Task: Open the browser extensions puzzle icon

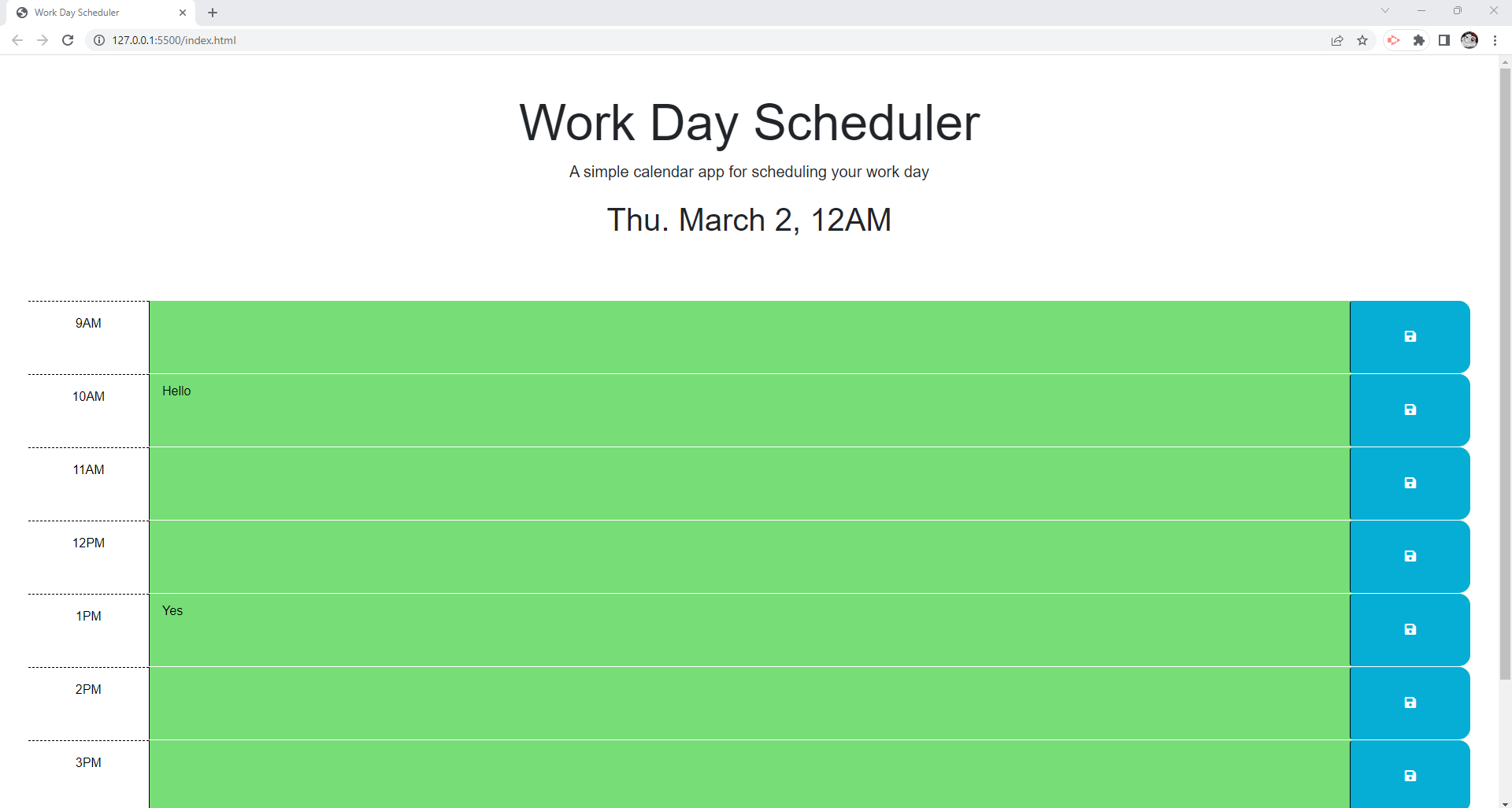Action: click(x=1420, y=40)
